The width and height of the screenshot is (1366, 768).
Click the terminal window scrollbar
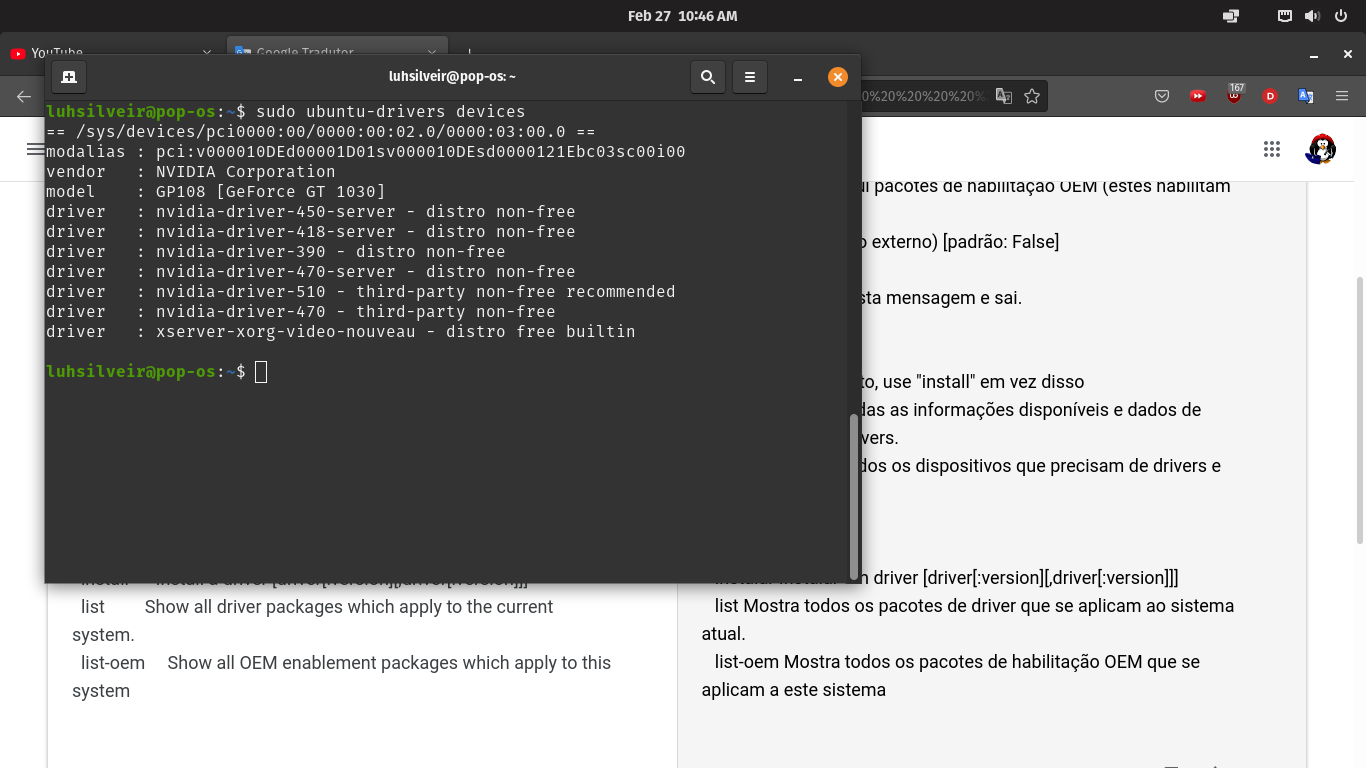(853, 495)
